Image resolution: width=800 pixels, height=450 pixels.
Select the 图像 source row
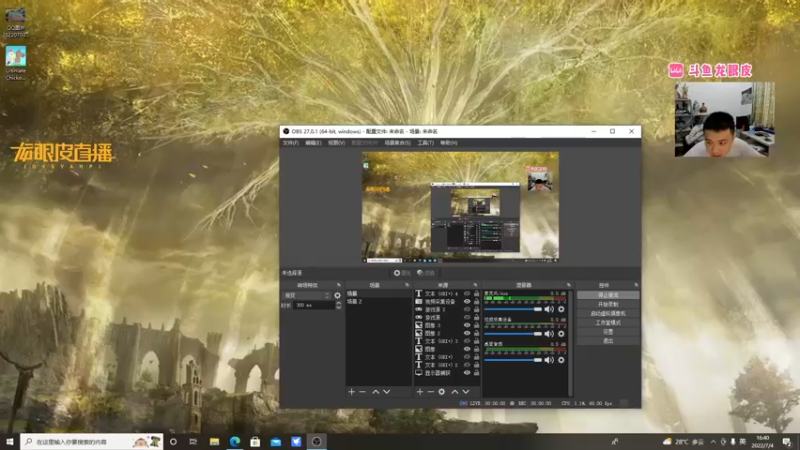click(x=446, y=349)
